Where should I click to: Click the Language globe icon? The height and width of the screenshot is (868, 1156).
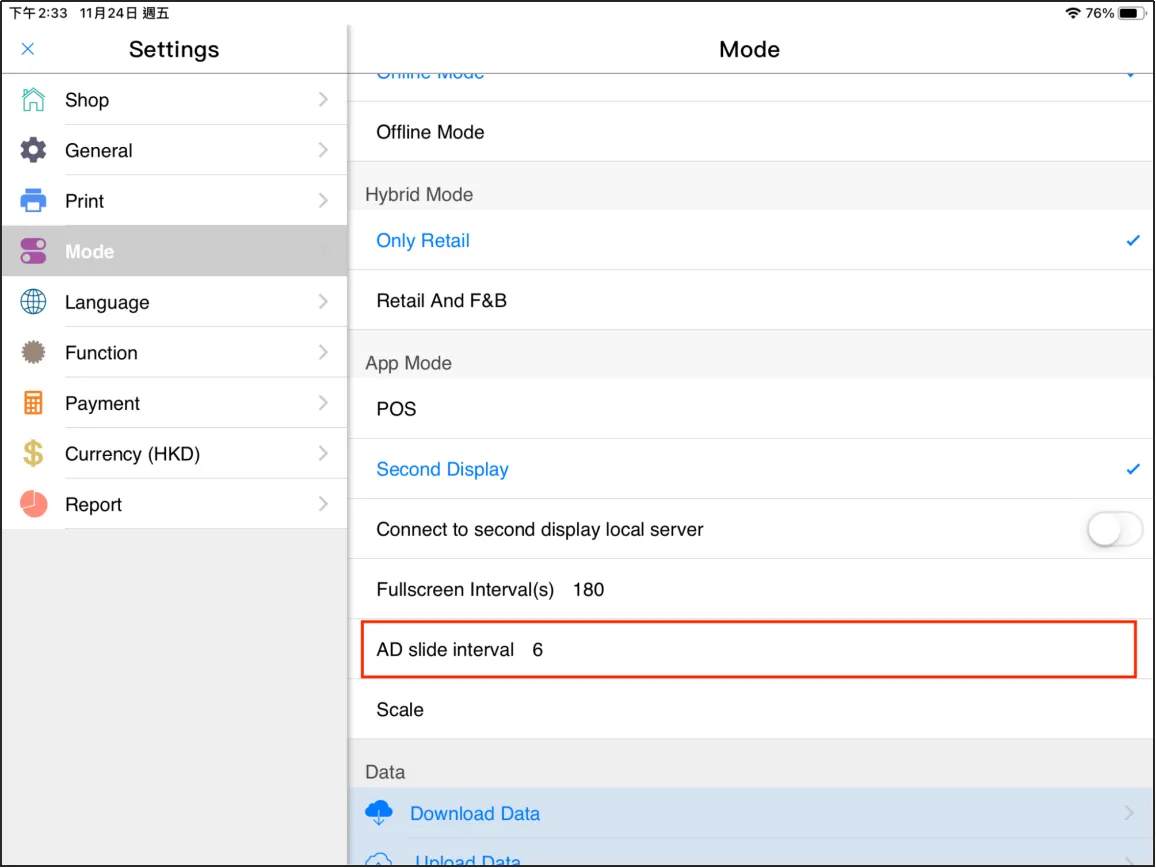(33, 302)
